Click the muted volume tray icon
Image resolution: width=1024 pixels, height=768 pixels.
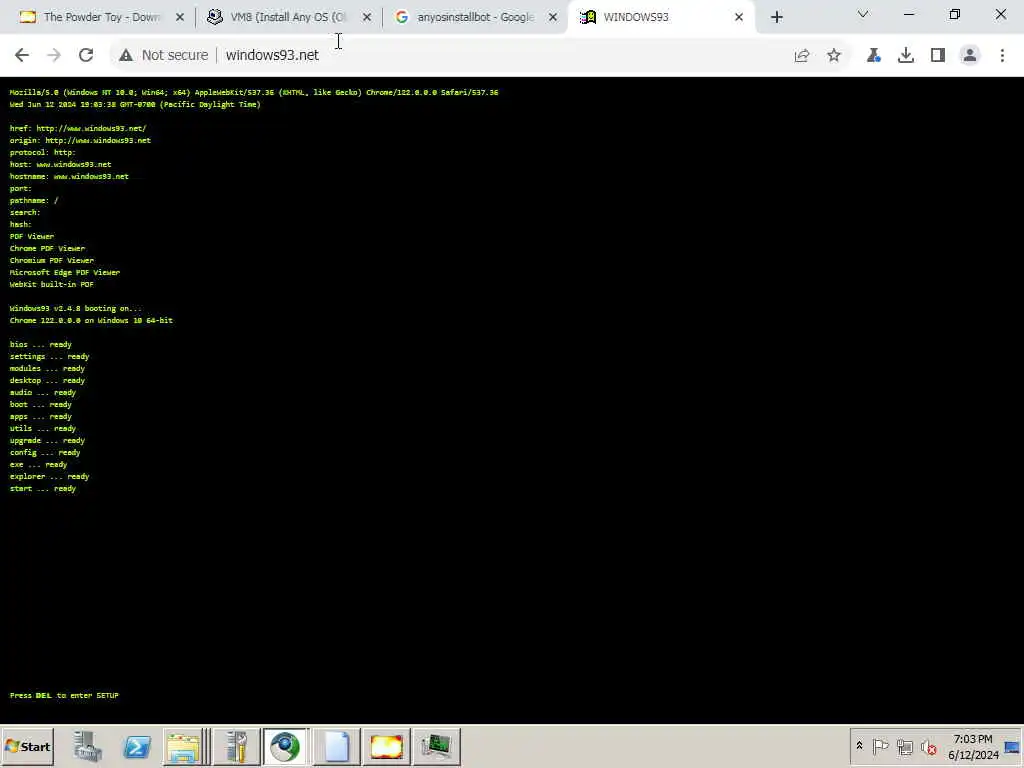[928, 746]
